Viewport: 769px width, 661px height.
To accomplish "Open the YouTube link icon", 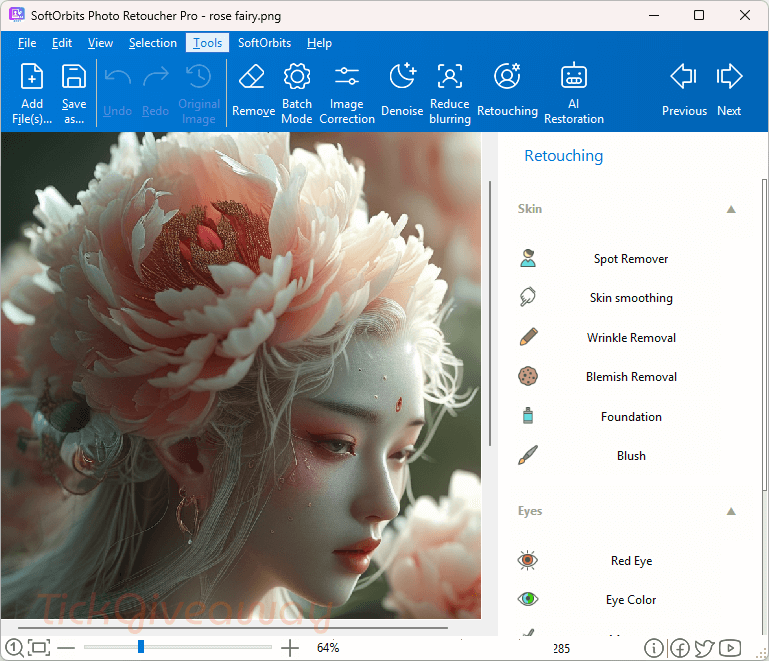I will [x=730, y=648].
